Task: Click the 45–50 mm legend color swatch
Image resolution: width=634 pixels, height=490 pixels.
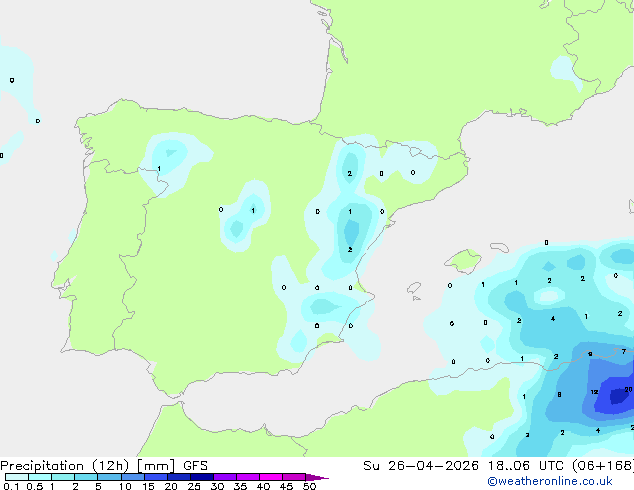Action: click(294, 477)
